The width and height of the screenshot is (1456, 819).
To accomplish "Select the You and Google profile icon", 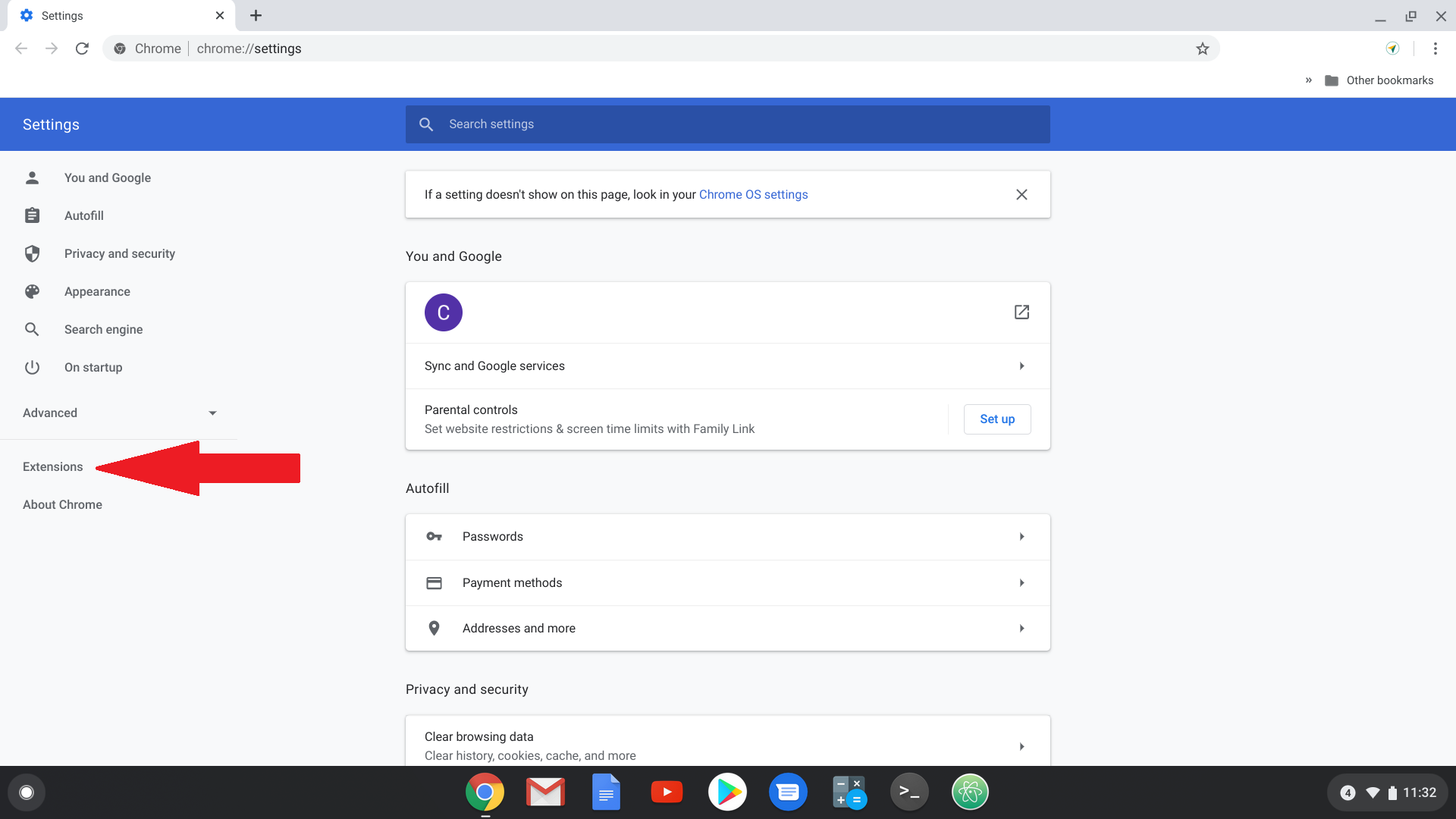I will (32, 177).
